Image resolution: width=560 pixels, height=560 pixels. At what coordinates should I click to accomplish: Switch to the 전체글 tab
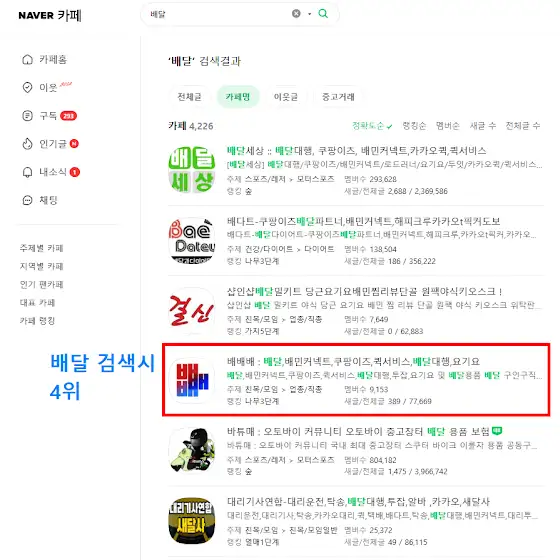pos(190,97)
